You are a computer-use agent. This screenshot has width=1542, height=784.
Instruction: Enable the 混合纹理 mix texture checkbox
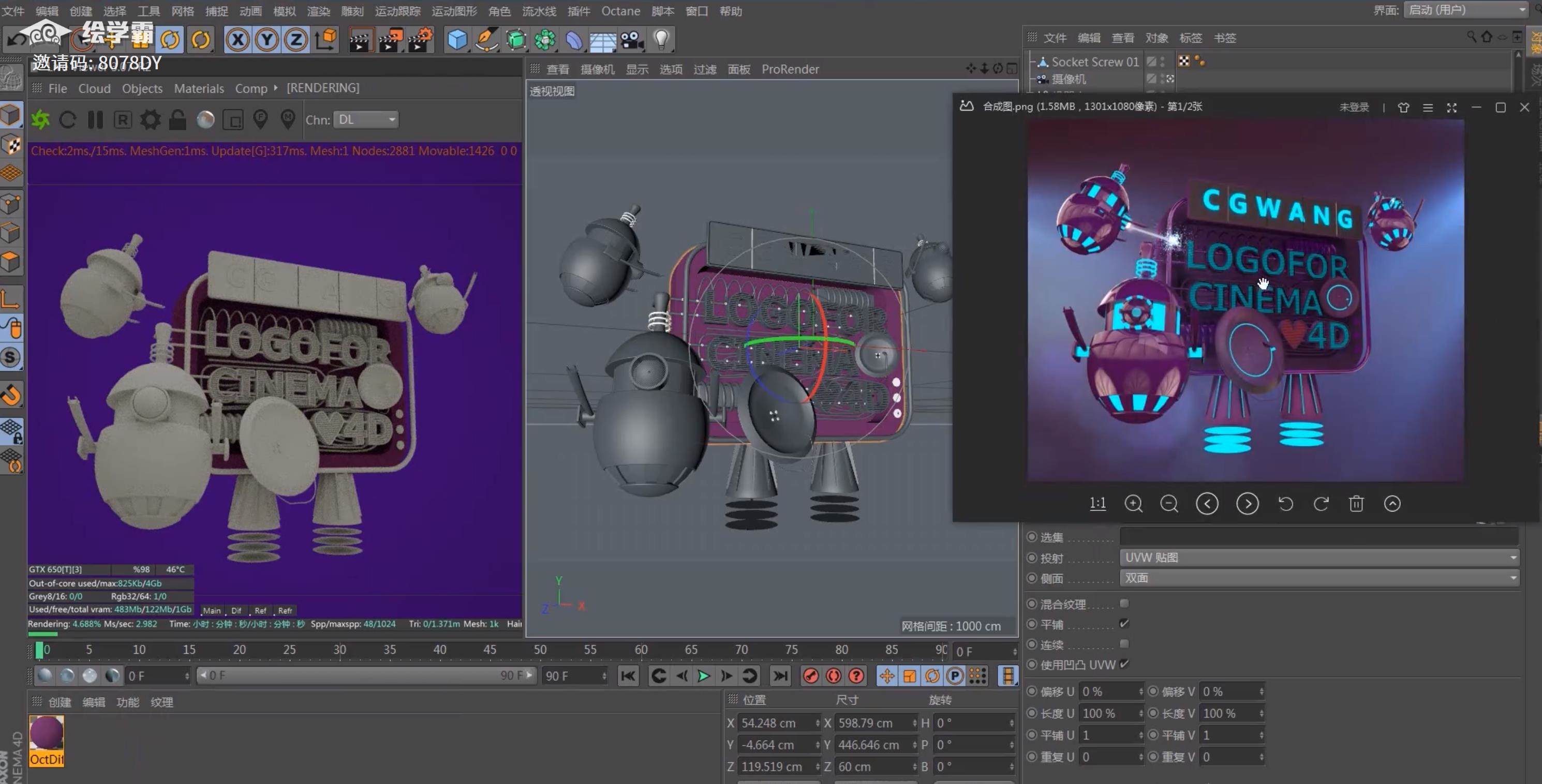click(1124, 604)
